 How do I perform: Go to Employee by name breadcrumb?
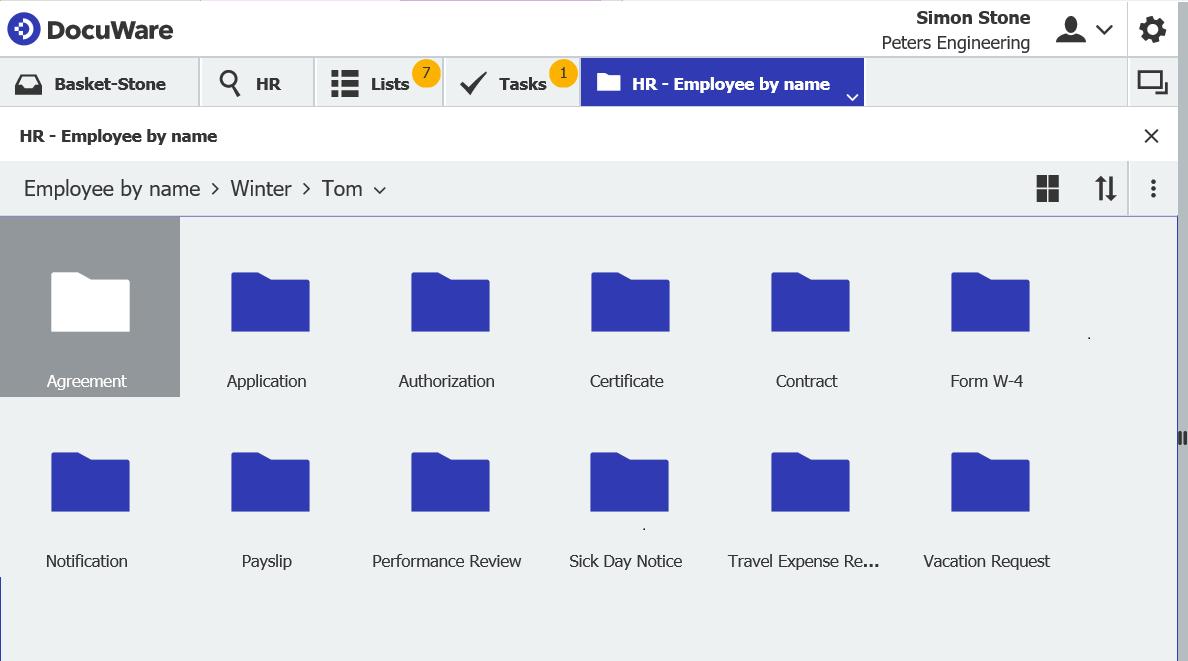112,189
